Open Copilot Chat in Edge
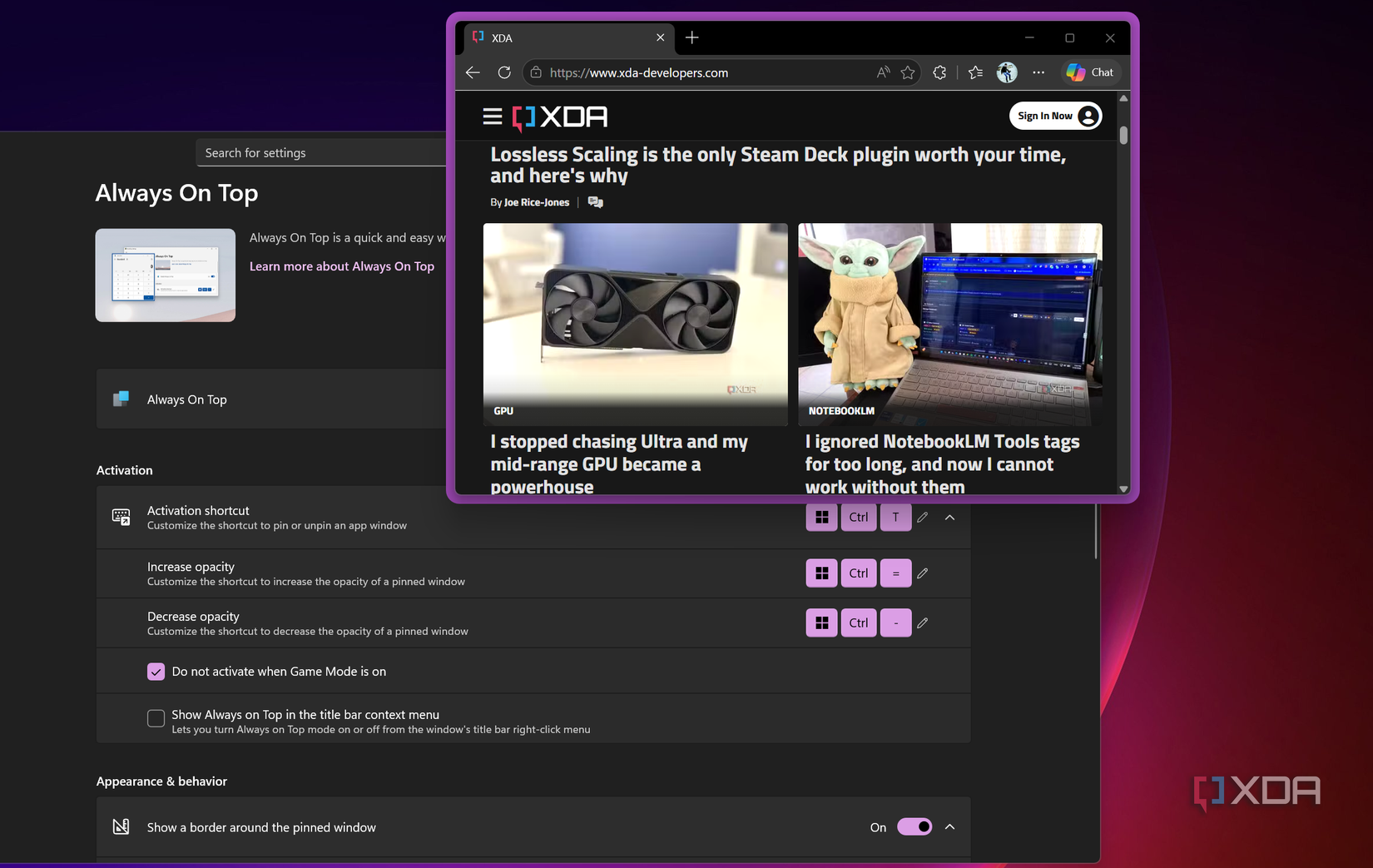Screen dimensions: 1373x868 click(x=1090, y=72)
